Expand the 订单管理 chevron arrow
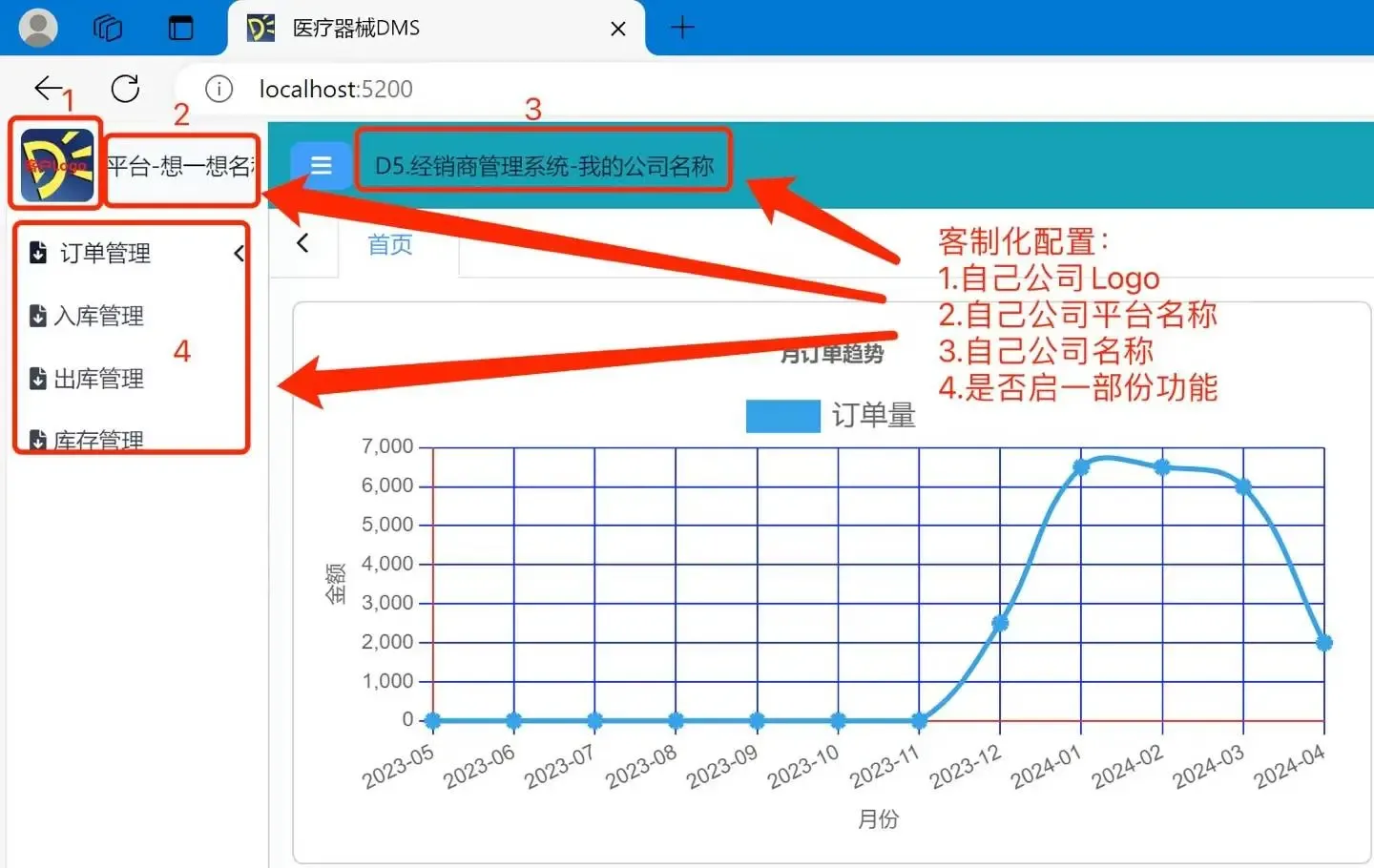1374x868 pixels. tap(239, 253)
